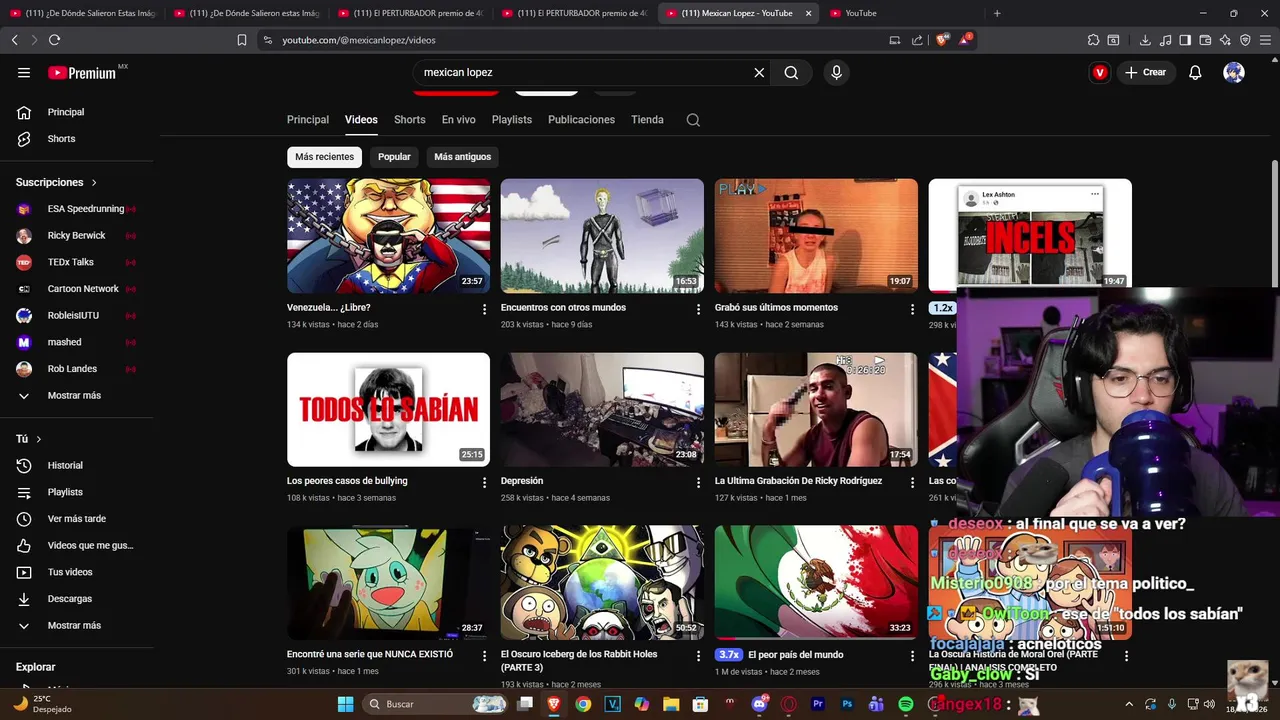Screen dimensions: 1280x720
Task: Open the Brave Shields lion icon
Action: (942, 40)
